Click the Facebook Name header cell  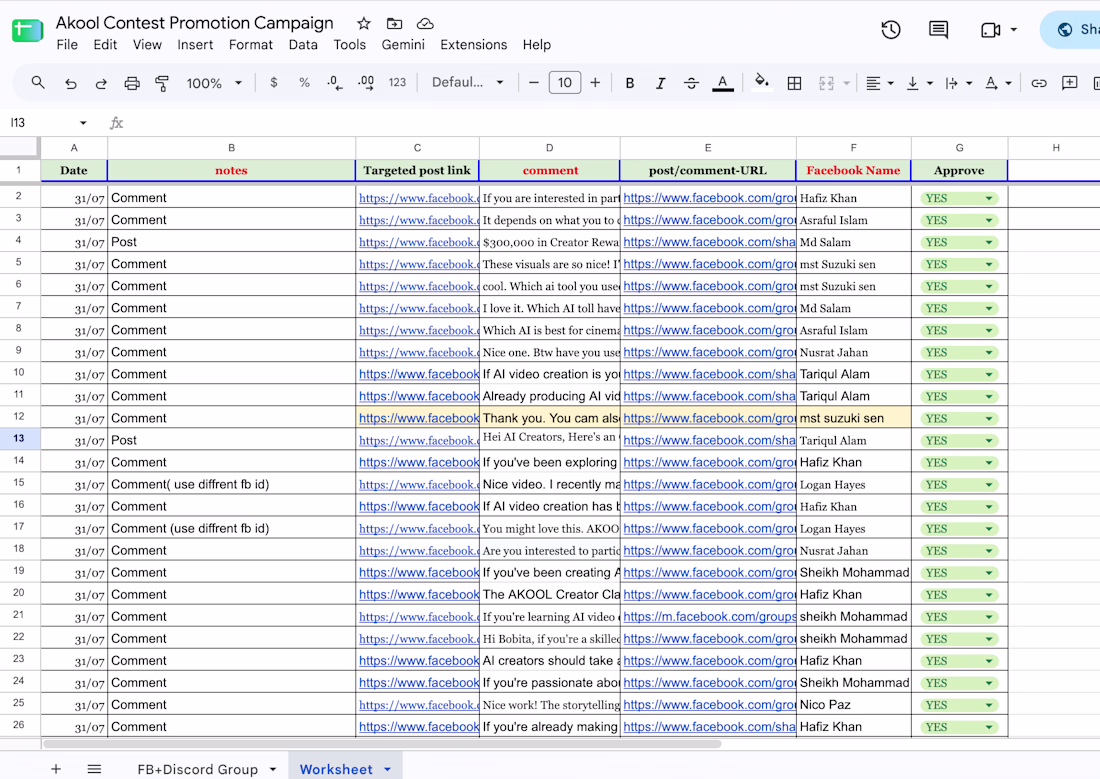853,171
